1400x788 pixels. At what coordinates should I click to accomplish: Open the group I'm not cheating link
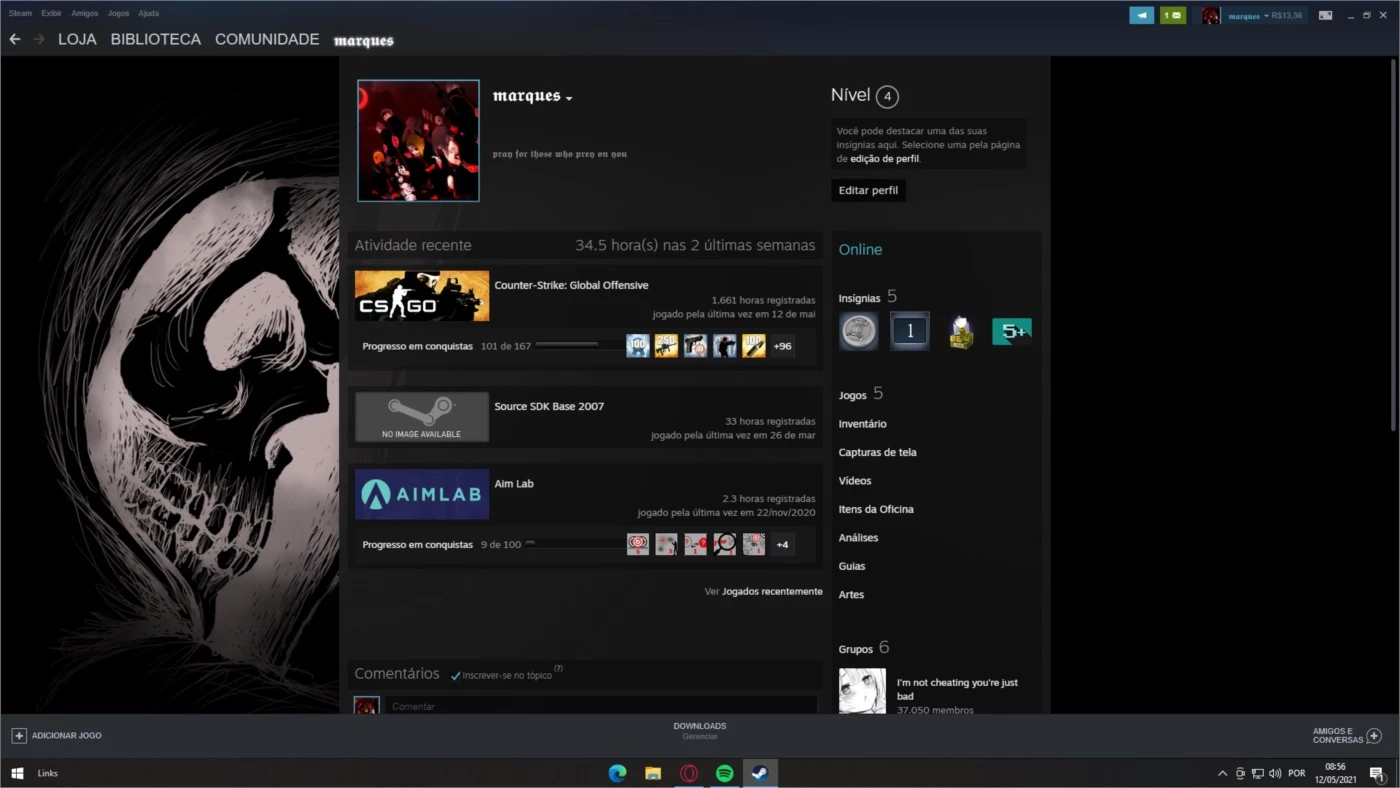tap(957, 689)
